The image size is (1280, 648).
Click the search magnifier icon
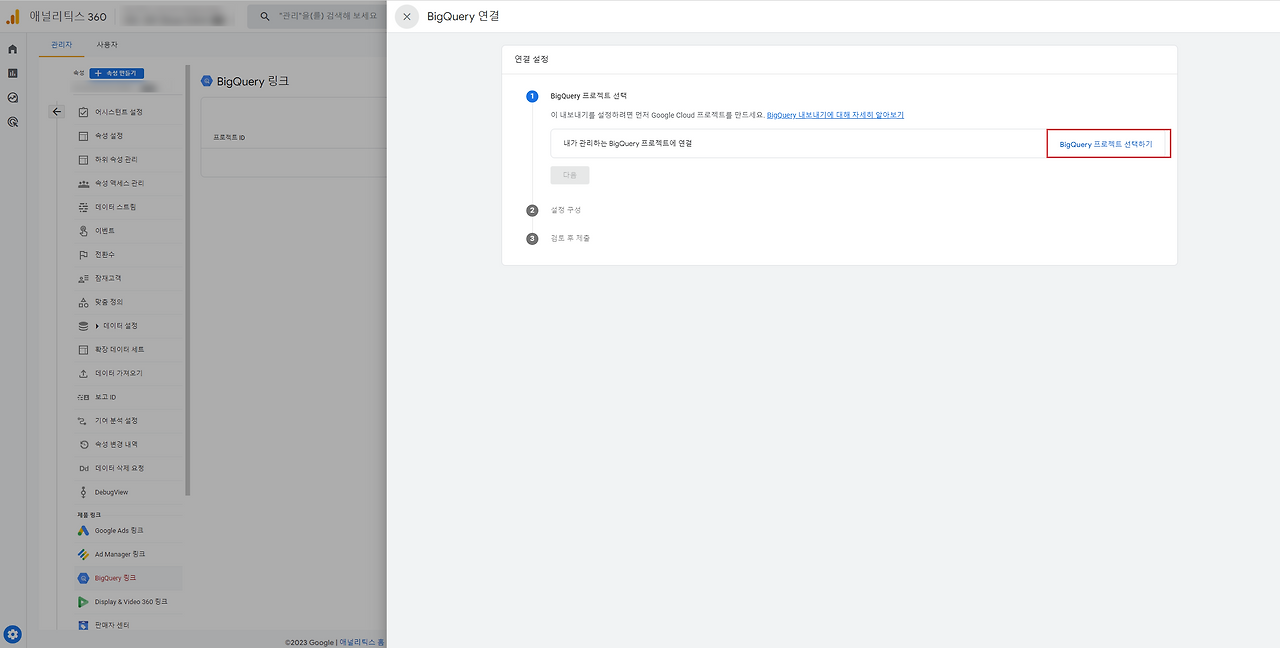265,16
